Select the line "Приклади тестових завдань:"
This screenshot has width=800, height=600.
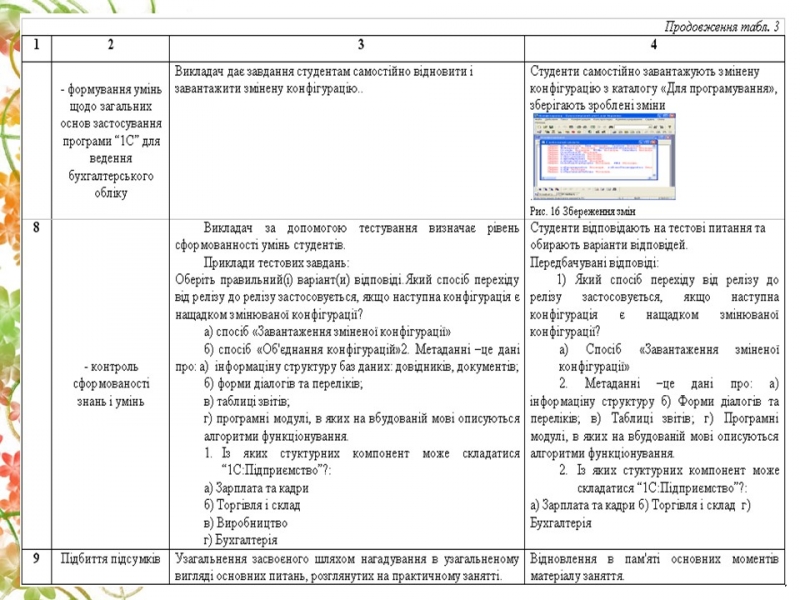(276, 263)
